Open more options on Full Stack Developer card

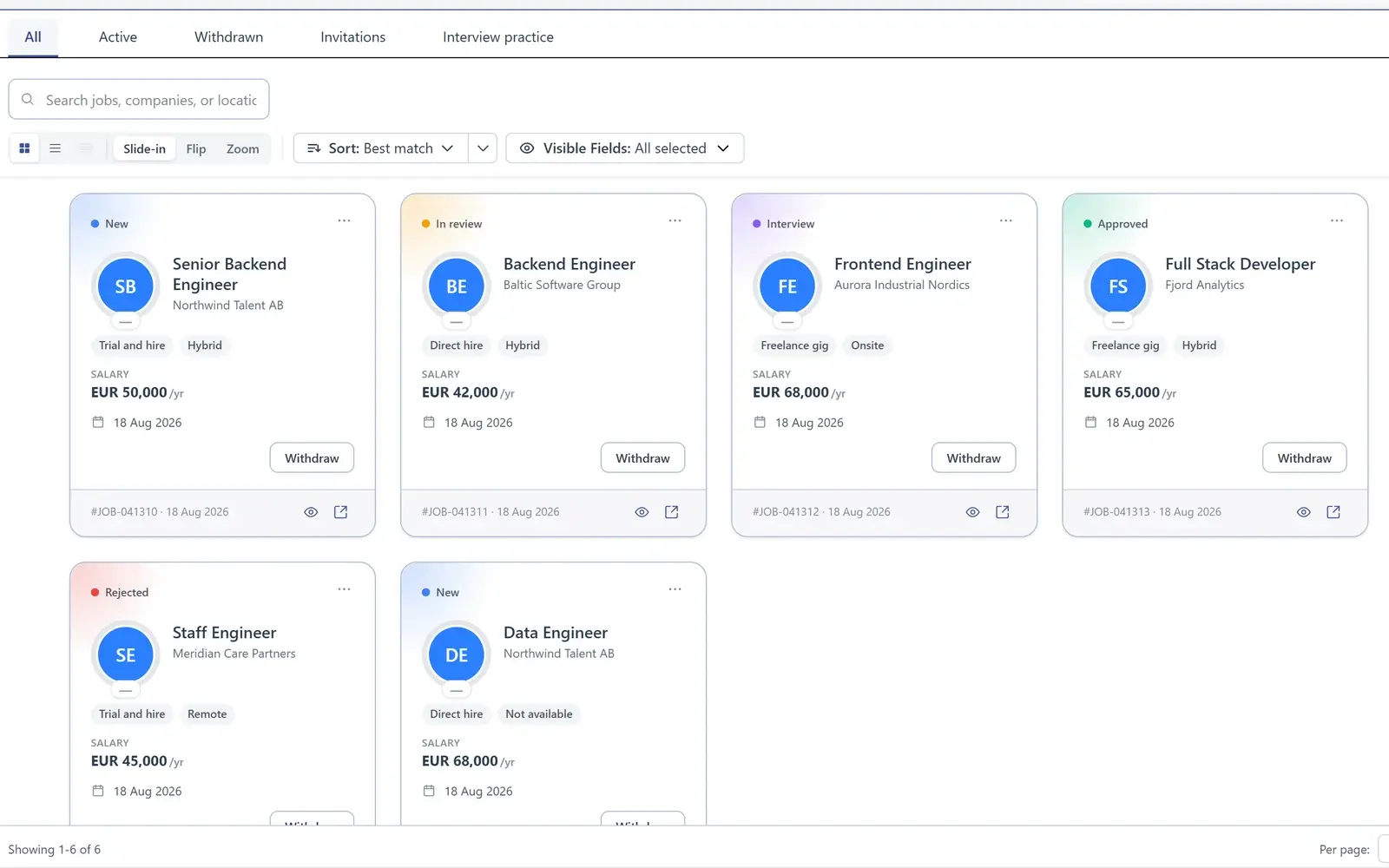pyautogui.click(x=1336, y=220)
